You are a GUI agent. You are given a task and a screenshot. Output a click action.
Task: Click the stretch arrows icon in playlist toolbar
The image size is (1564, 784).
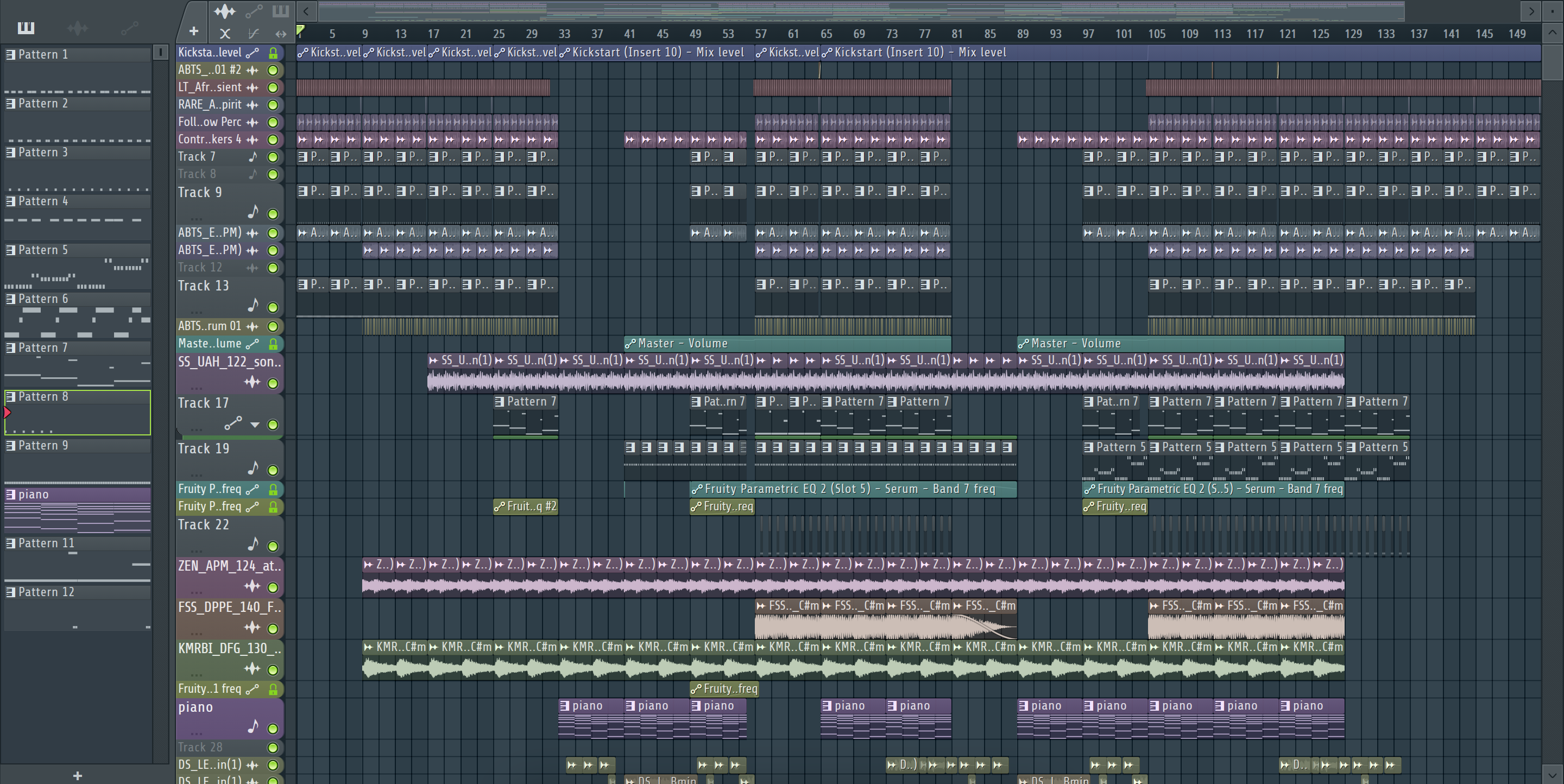[281, 34]
